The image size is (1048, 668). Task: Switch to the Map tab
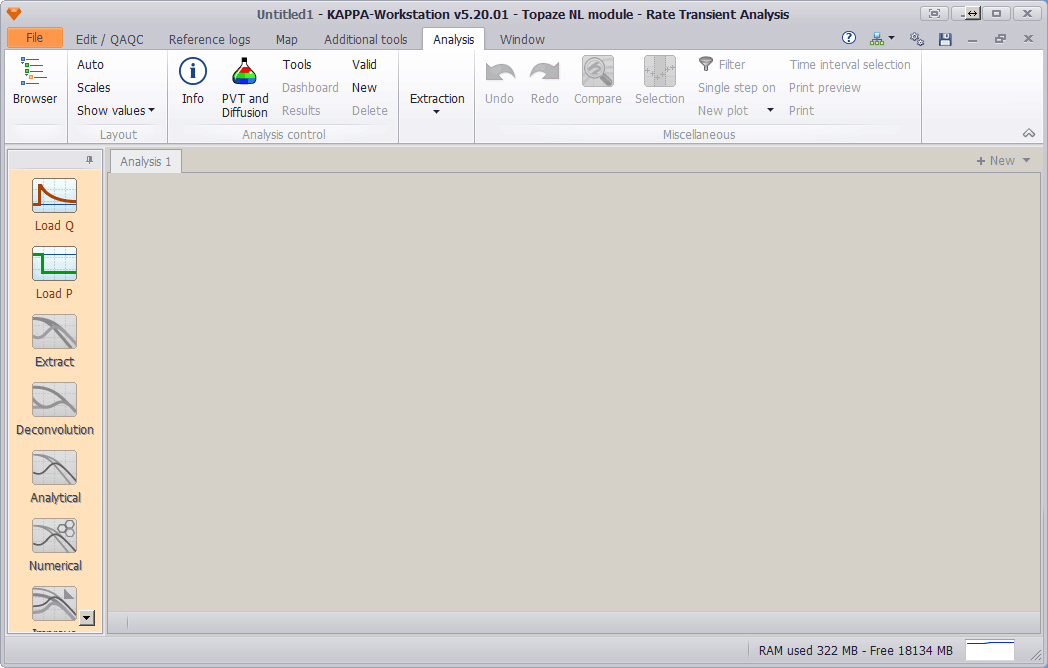coord(286,39)
